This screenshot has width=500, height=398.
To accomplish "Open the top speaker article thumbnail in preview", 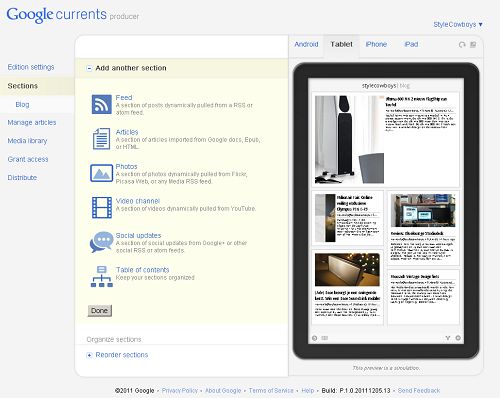I will (x=349, y=139).
